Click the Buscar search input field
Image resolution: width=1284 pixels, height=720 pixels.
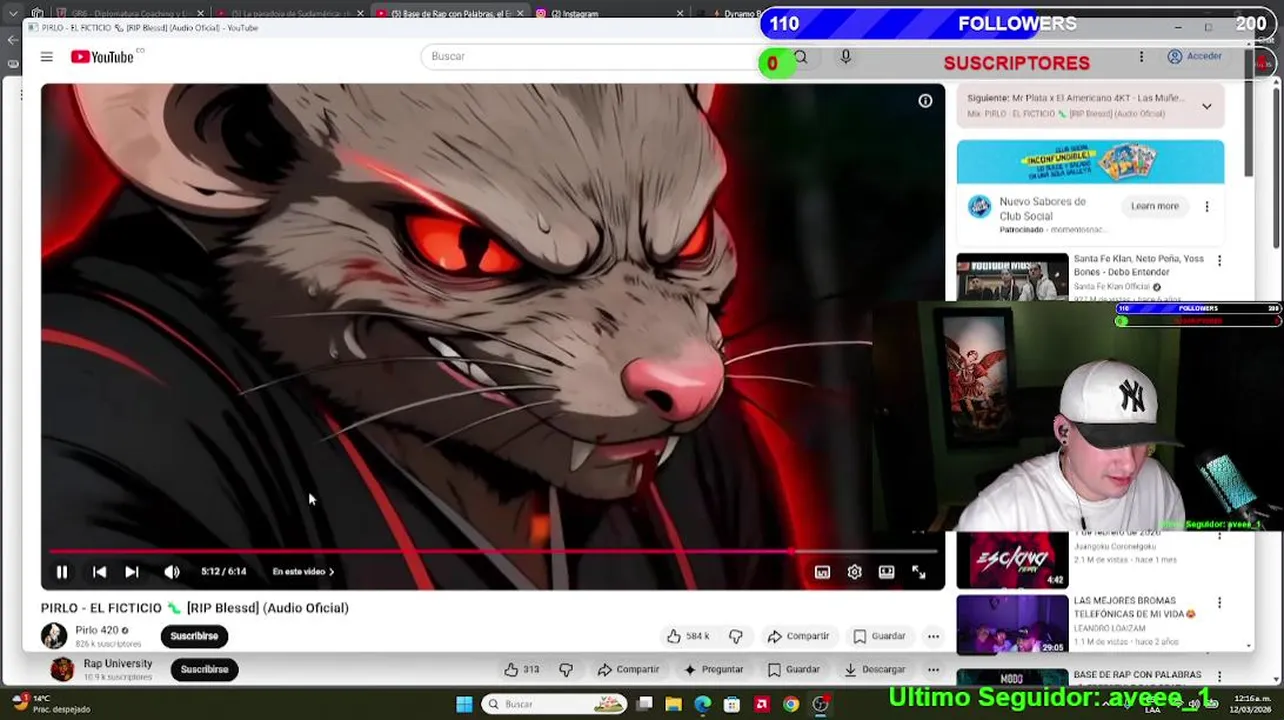coord(590,56)
